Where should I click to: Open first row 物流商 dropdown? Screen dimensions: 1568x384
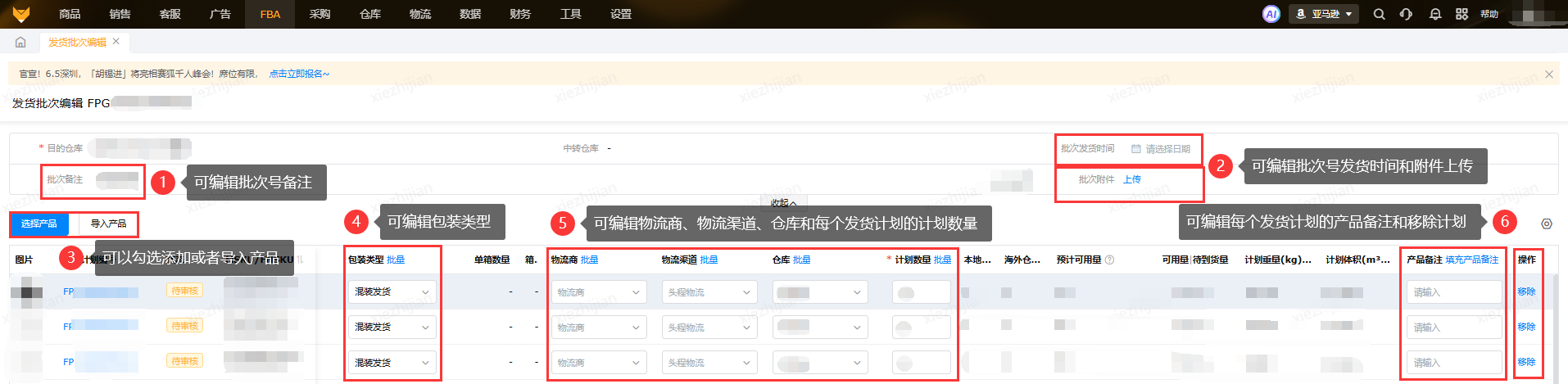599,292
